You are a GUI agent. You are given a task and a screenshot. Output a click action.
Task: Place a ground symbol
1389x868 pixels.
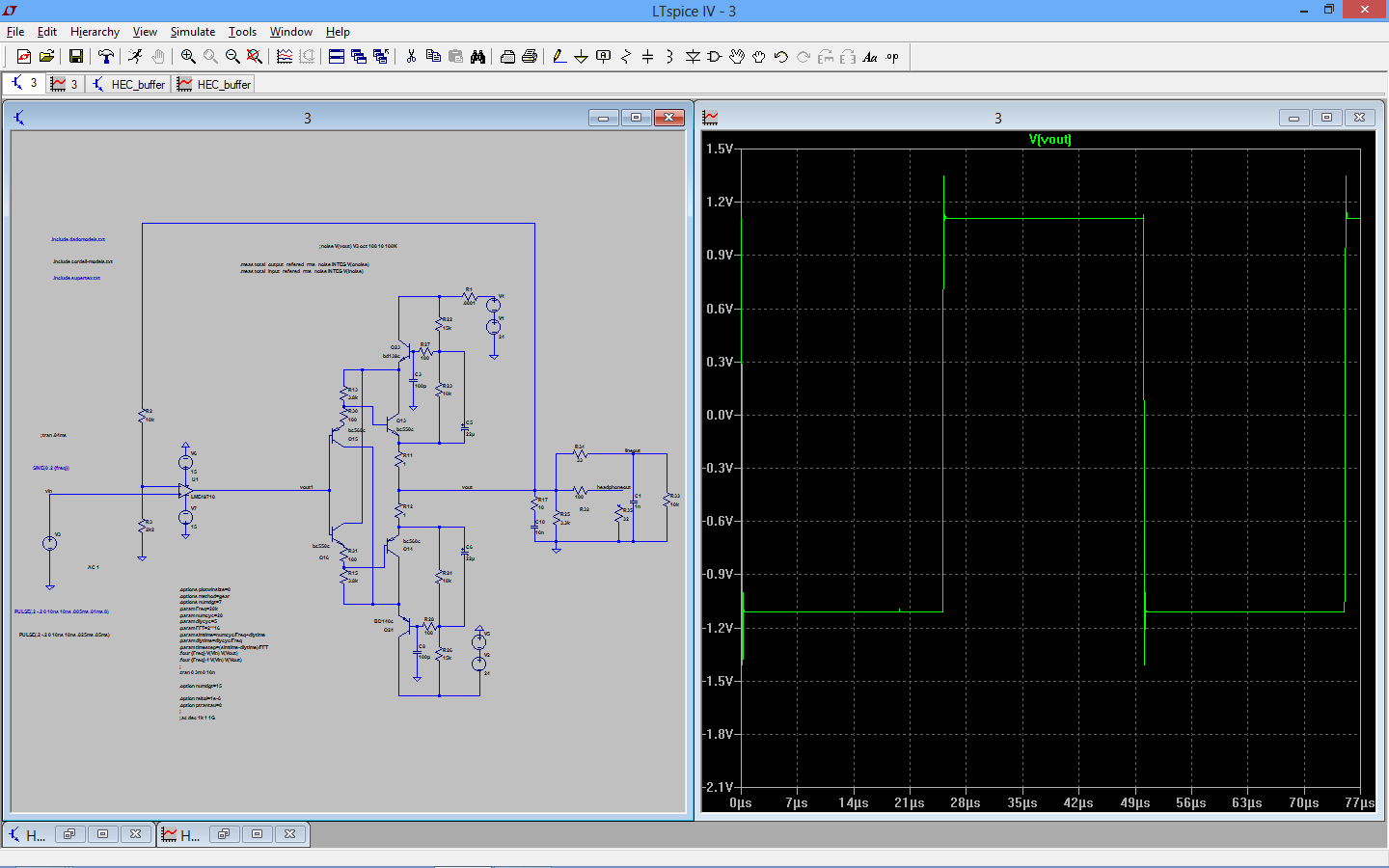click(582, 57)
